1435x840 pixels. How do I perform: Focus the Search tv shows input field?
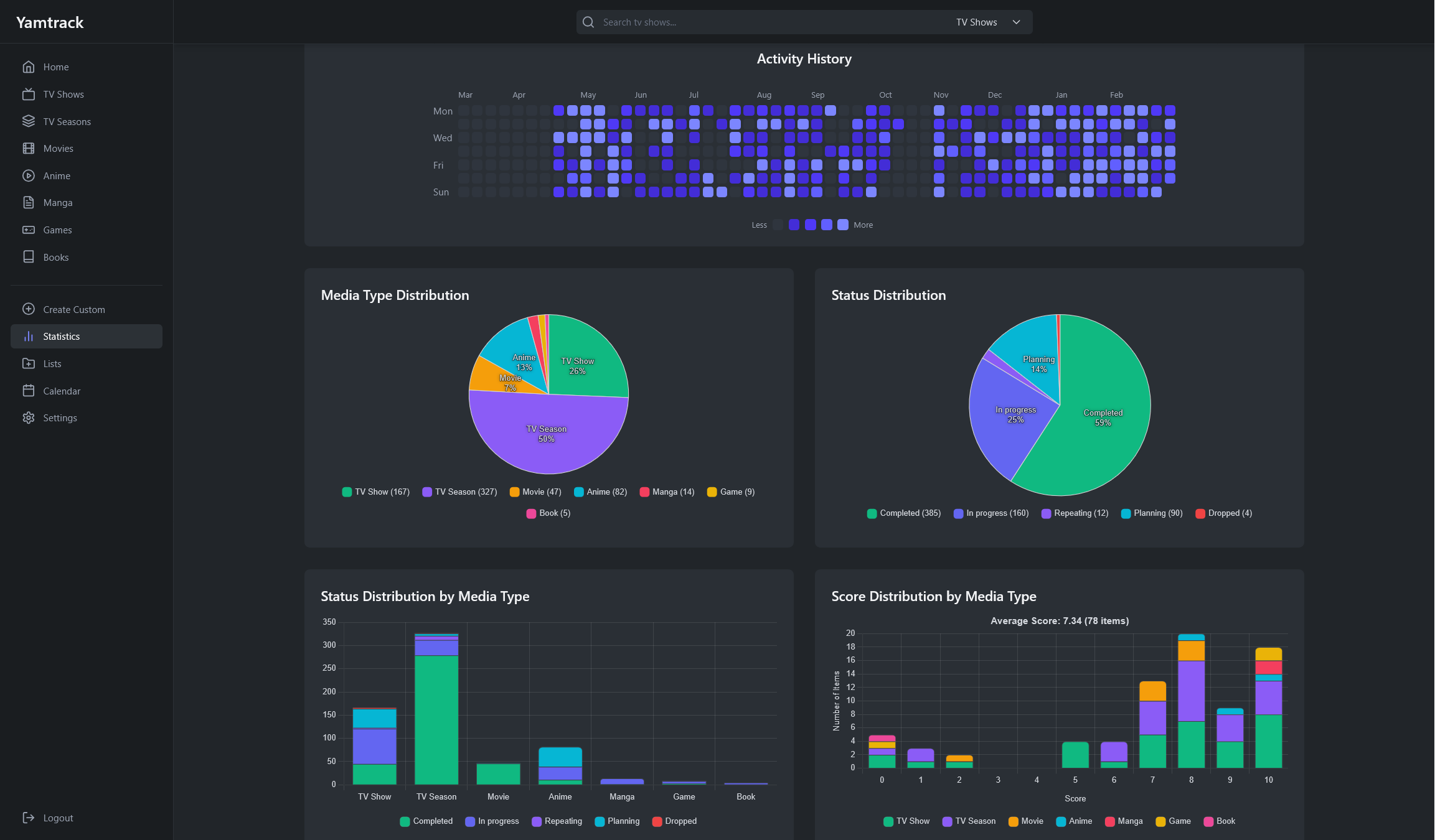[772, 22]
